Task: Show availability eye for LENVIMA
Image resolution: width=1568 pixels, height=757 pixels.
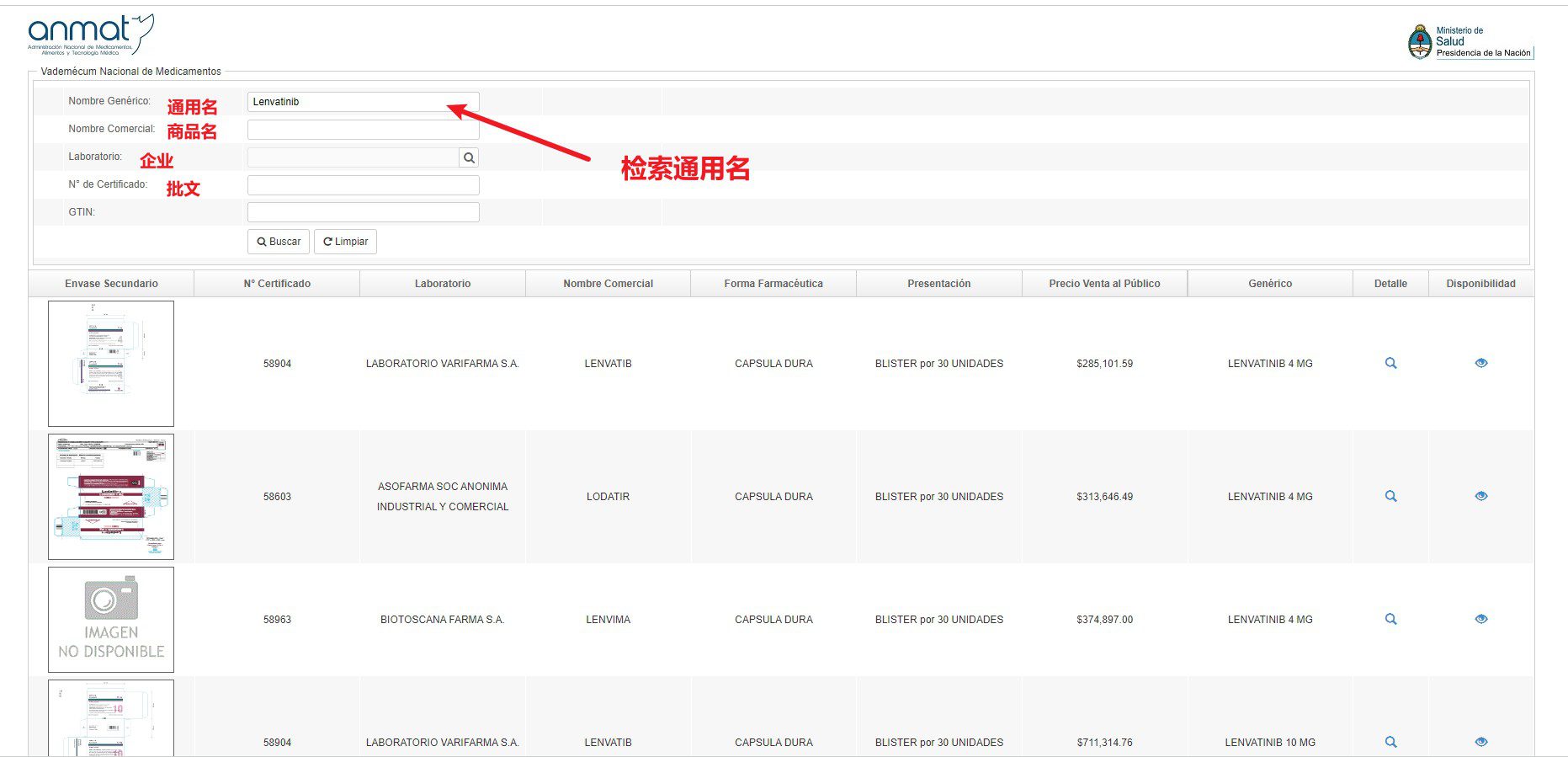Action: [x=1481, y=620]
